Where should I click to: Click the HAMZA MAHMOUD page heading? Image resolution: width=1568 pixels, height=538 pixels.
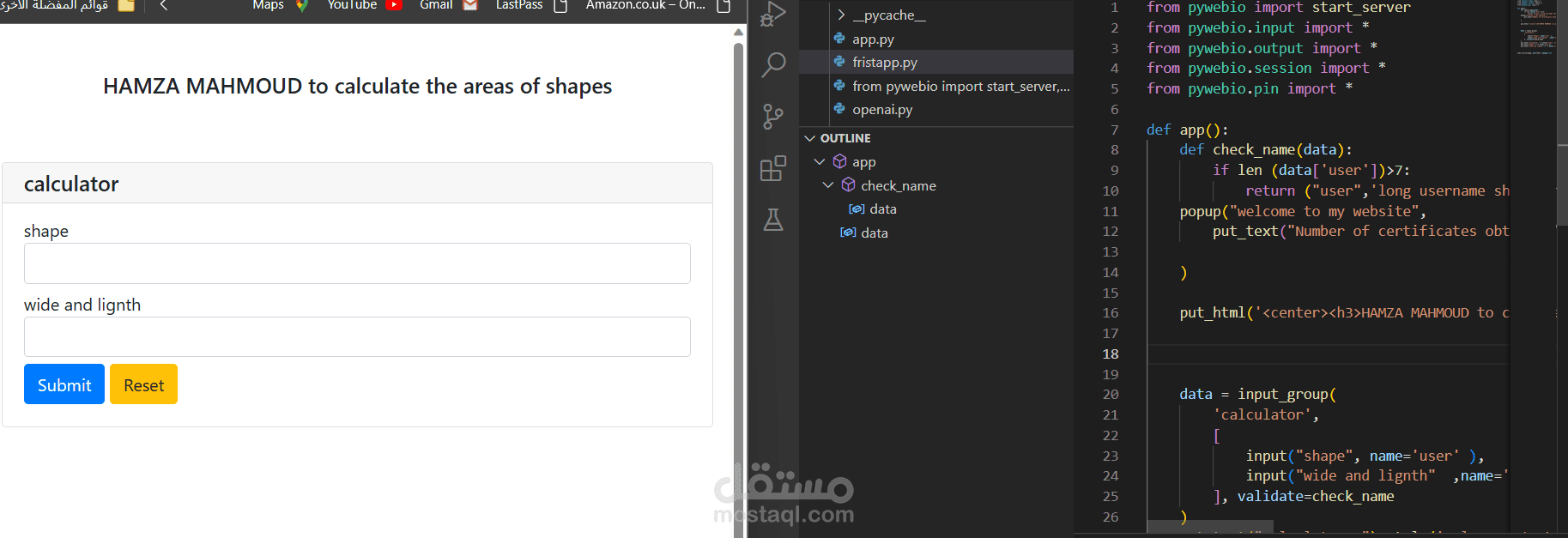tap(357, 86)
